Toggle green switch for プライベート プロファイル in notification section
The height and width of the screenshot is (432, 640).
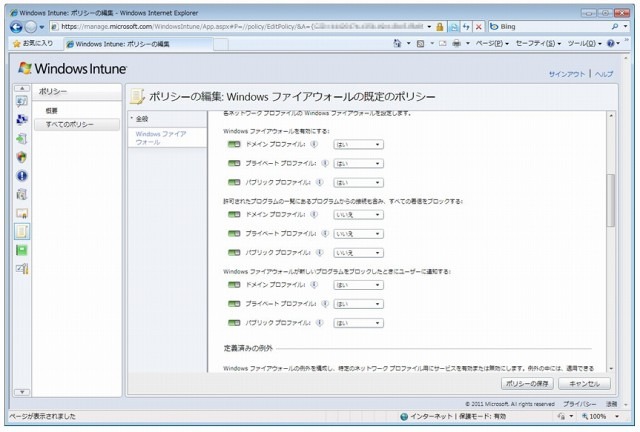[x=234, y=304]
